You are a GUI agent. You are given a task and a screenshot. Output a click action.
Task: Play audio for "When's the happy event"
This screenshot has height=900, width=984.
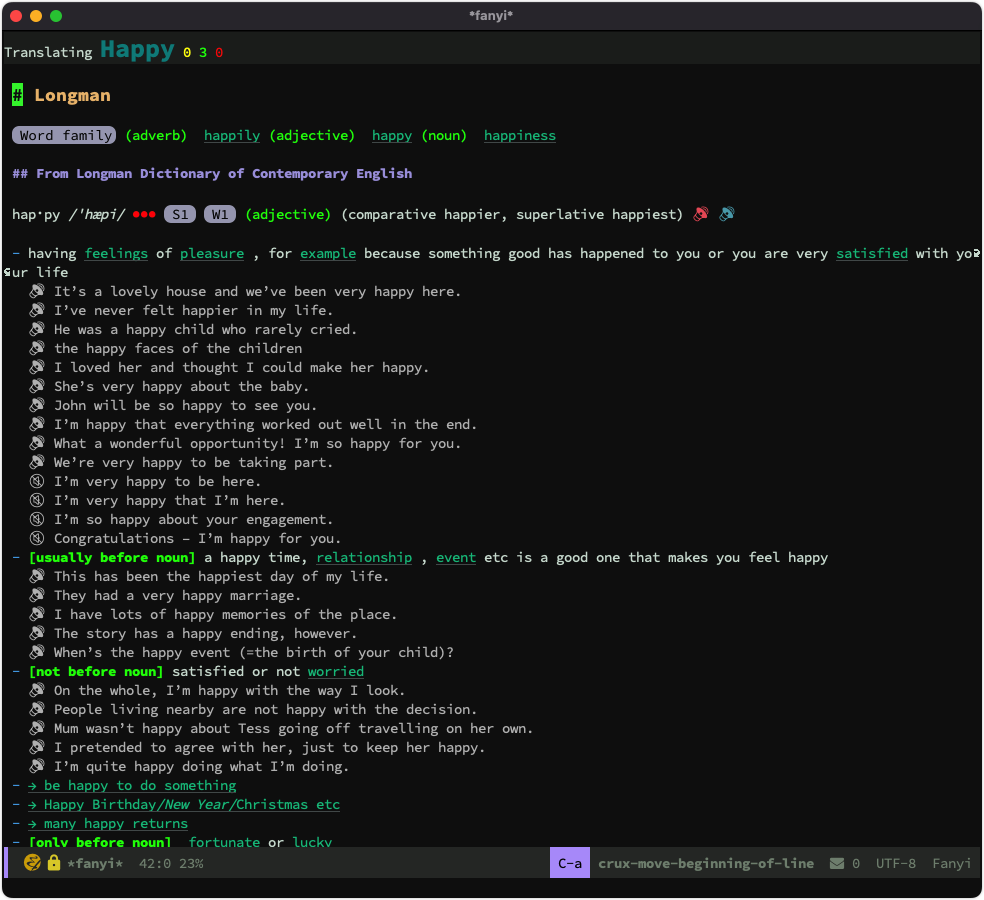pyautogui.click(x=37, y=651)
